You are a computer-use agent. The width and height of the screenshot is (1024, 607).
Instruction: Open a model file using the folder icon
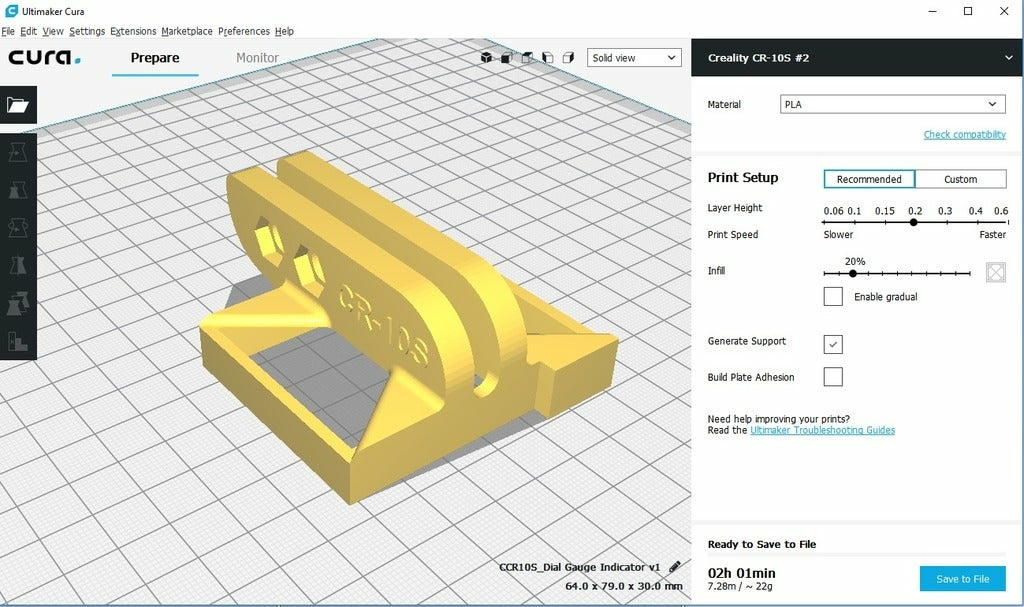[17, 104]
